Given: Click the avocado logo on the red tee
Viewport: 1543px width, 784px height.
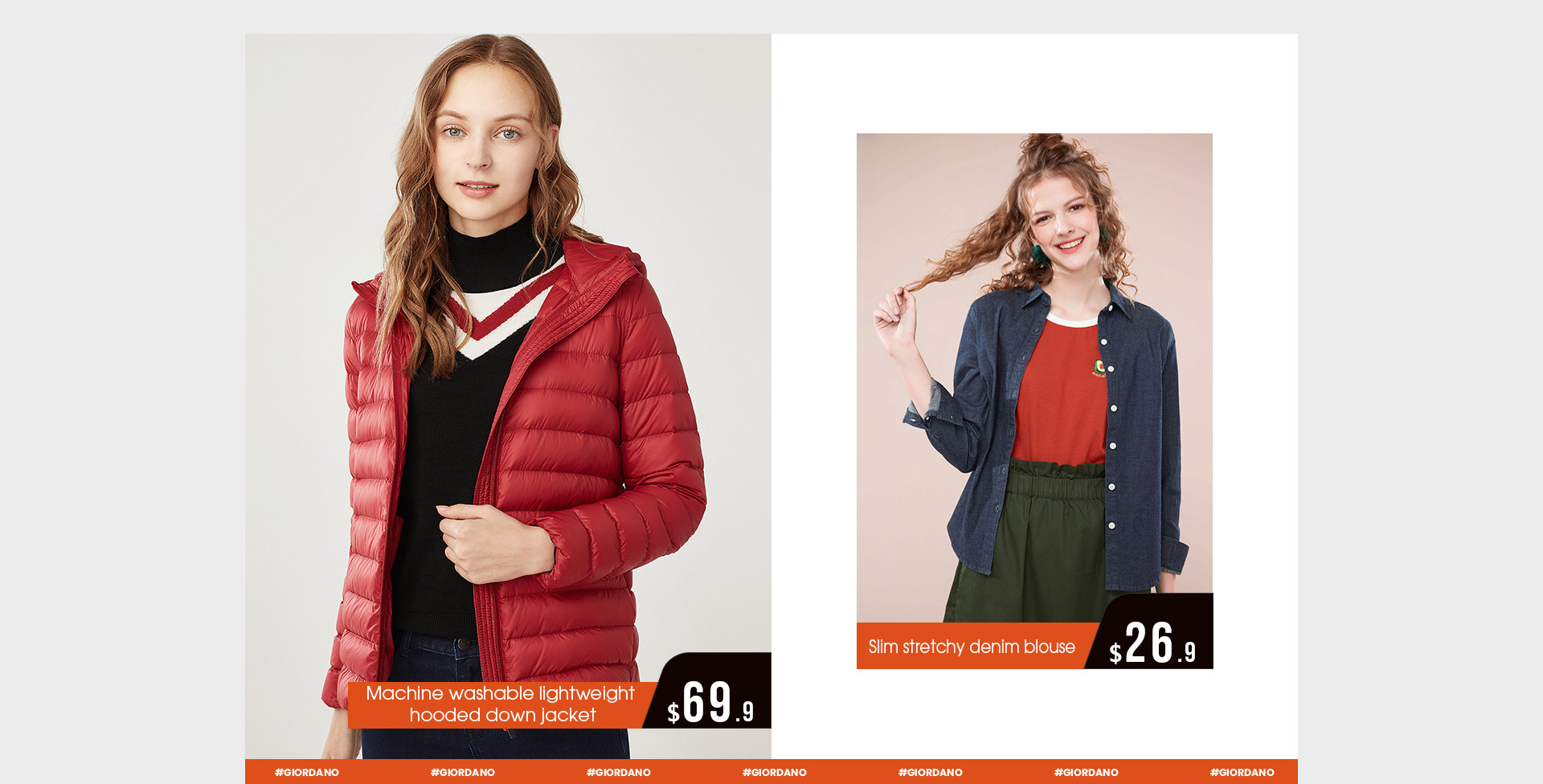Looking at the screenshot, I should (1099, 368).
